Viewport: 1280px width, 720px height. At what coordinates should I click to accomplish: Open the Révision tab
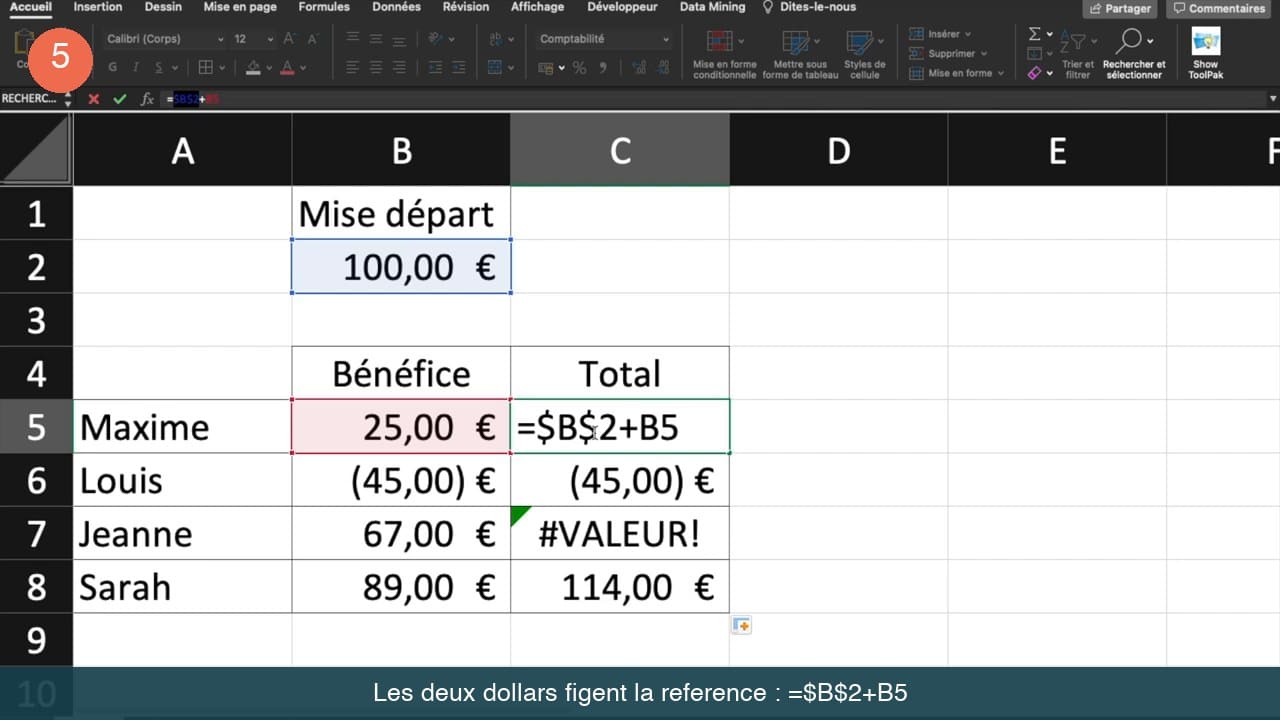coord(466,7)
